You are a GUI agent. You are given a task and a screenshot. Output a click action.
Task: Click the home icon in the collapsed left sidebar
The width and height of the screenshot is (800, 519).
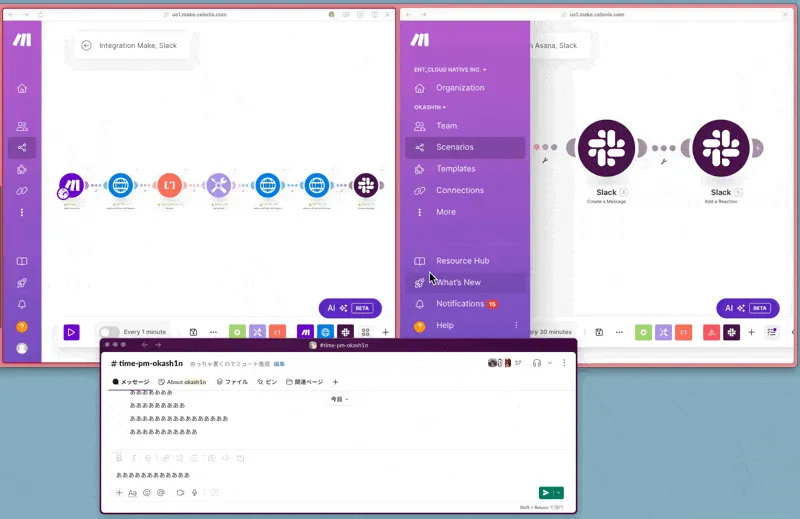(22, 88)
